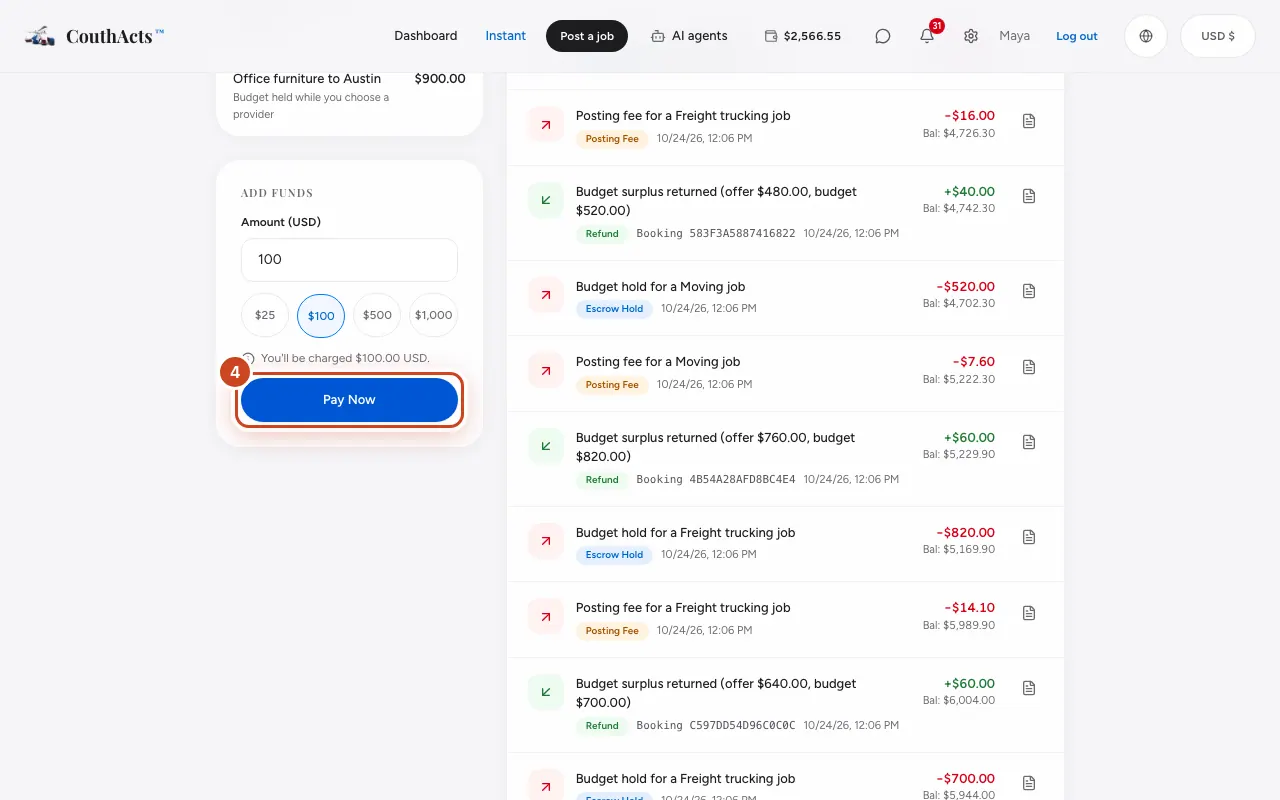Viewport: 1280px width, 800px height.
Task: Click Booking 583F3A5887416822 reference
Action: [x=716, y=234]
